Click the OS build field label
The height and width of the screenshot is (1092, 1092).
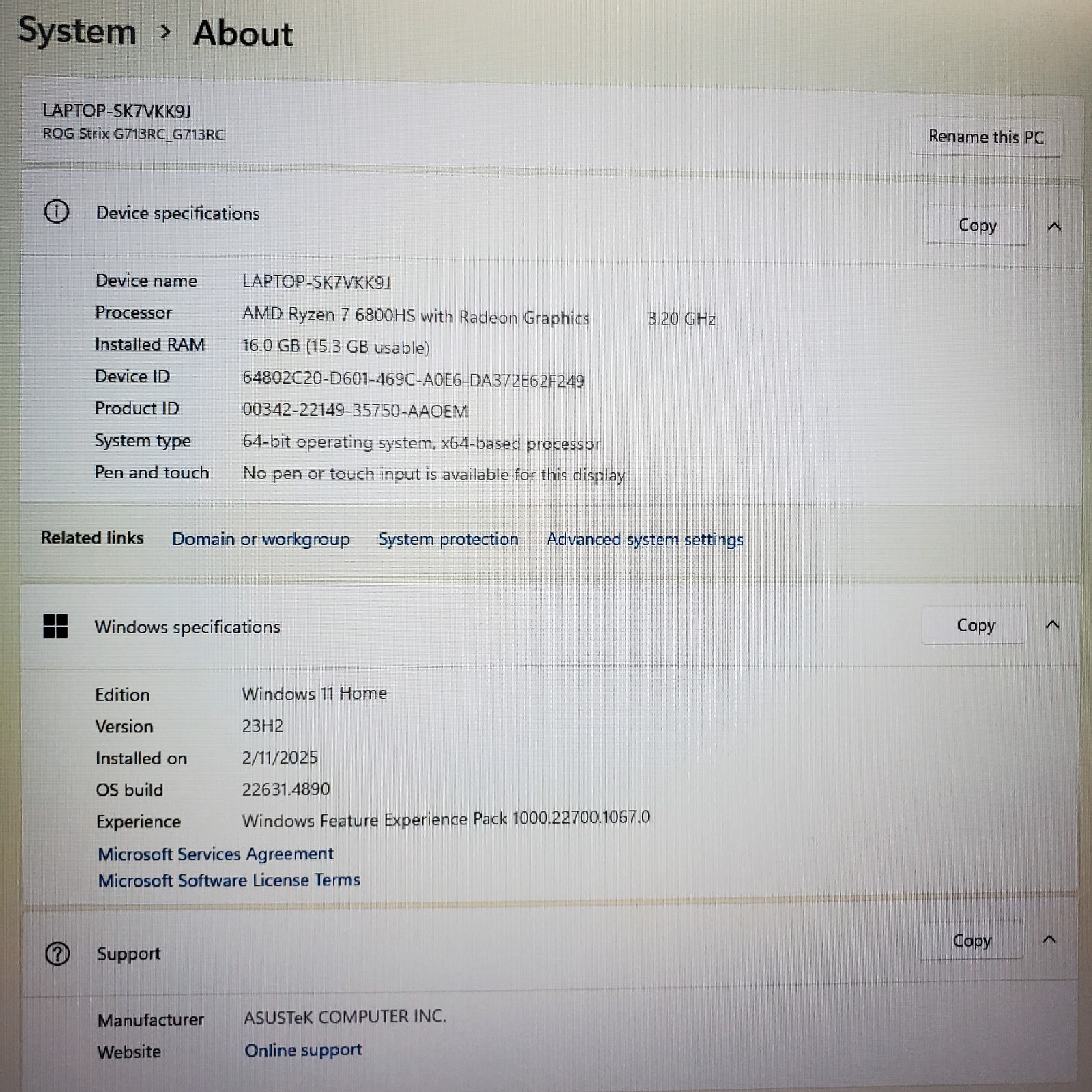tap(129, 790)
